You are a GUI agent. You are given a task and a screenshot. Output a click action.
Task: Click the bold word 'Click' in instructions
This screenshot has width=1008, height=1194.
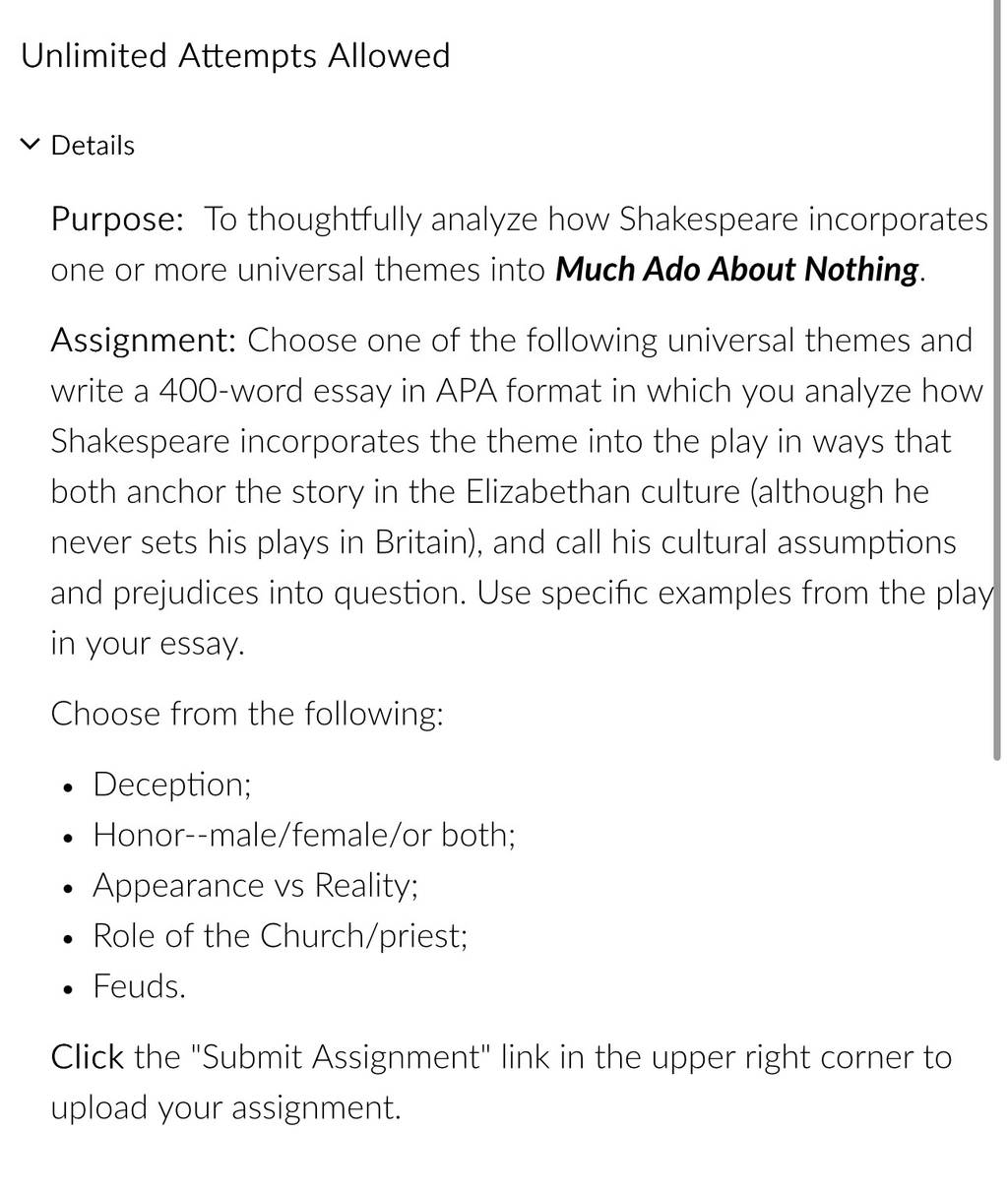[x=88, y=1057]
